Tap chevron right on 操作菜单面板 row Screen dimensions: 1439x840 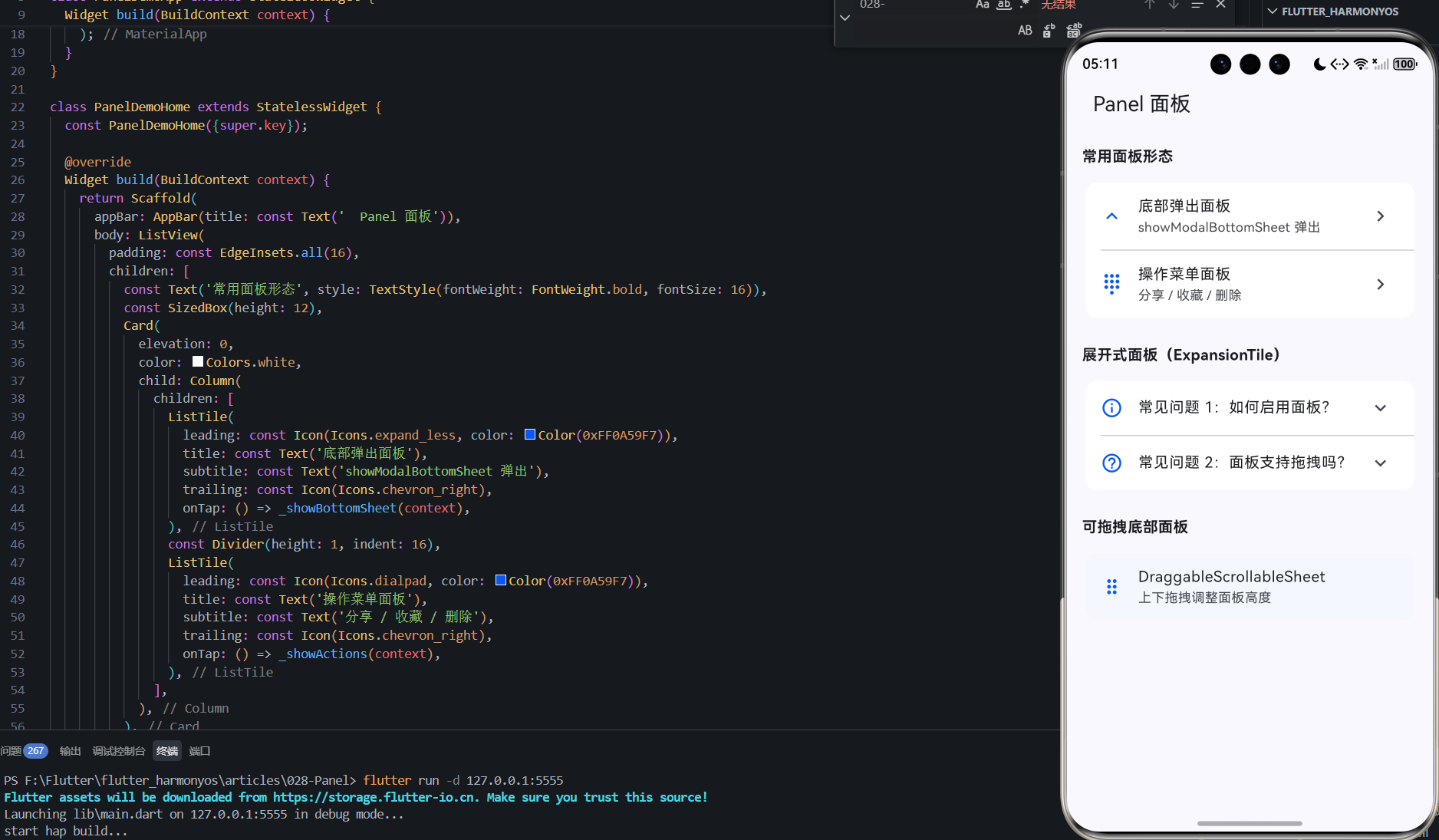(1380, 284)
